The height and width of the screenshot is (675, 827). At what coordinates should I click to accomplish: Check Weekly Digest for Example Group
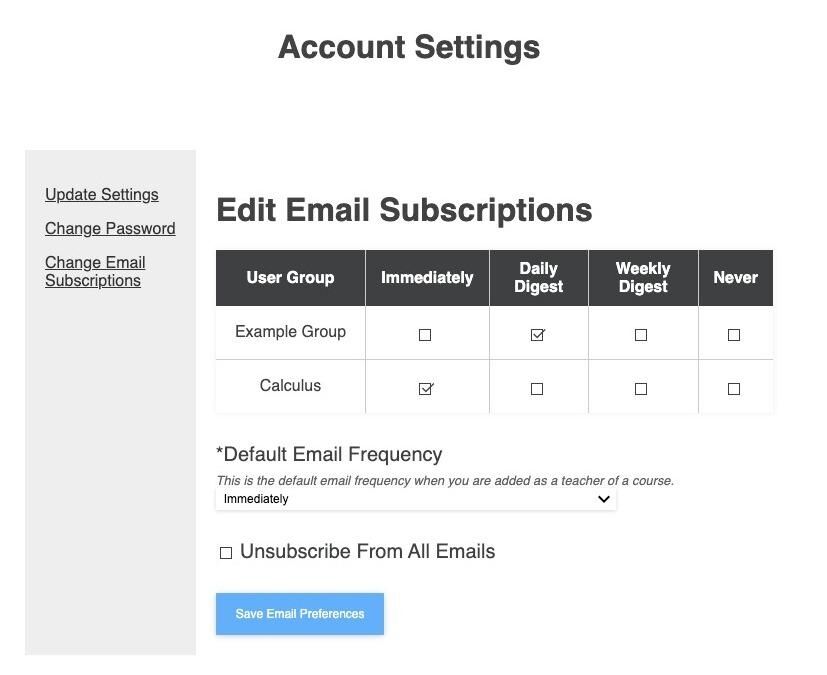point(641,335)
